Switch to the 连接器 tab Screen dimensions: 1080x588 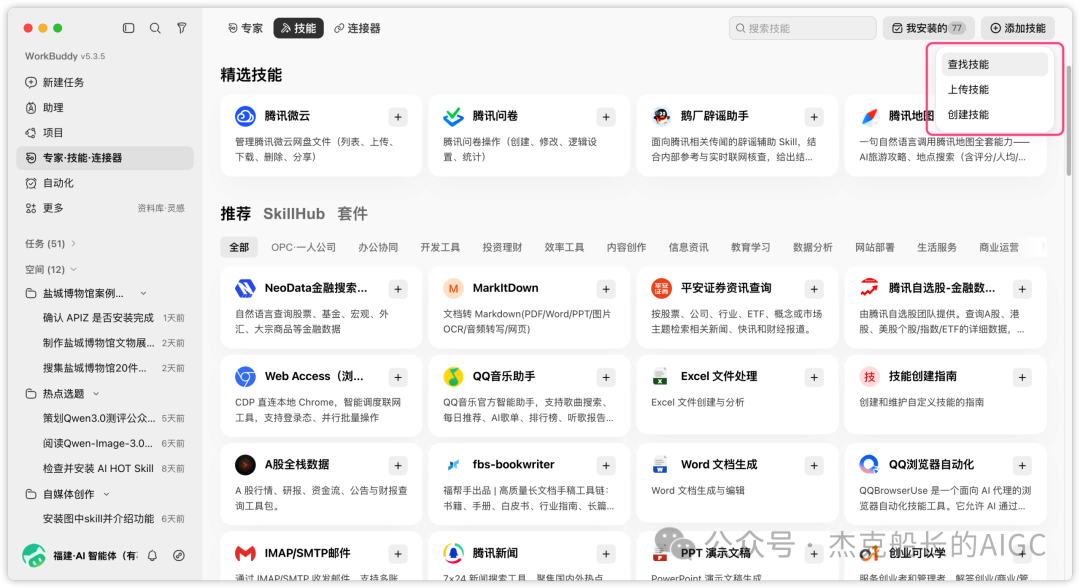coord(357,28)
